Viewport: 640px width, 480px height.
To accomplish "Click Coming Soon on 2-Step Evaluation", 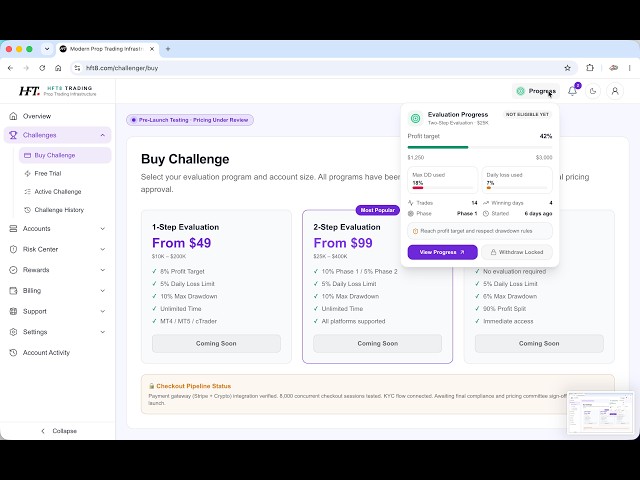I will click(378, 344).
